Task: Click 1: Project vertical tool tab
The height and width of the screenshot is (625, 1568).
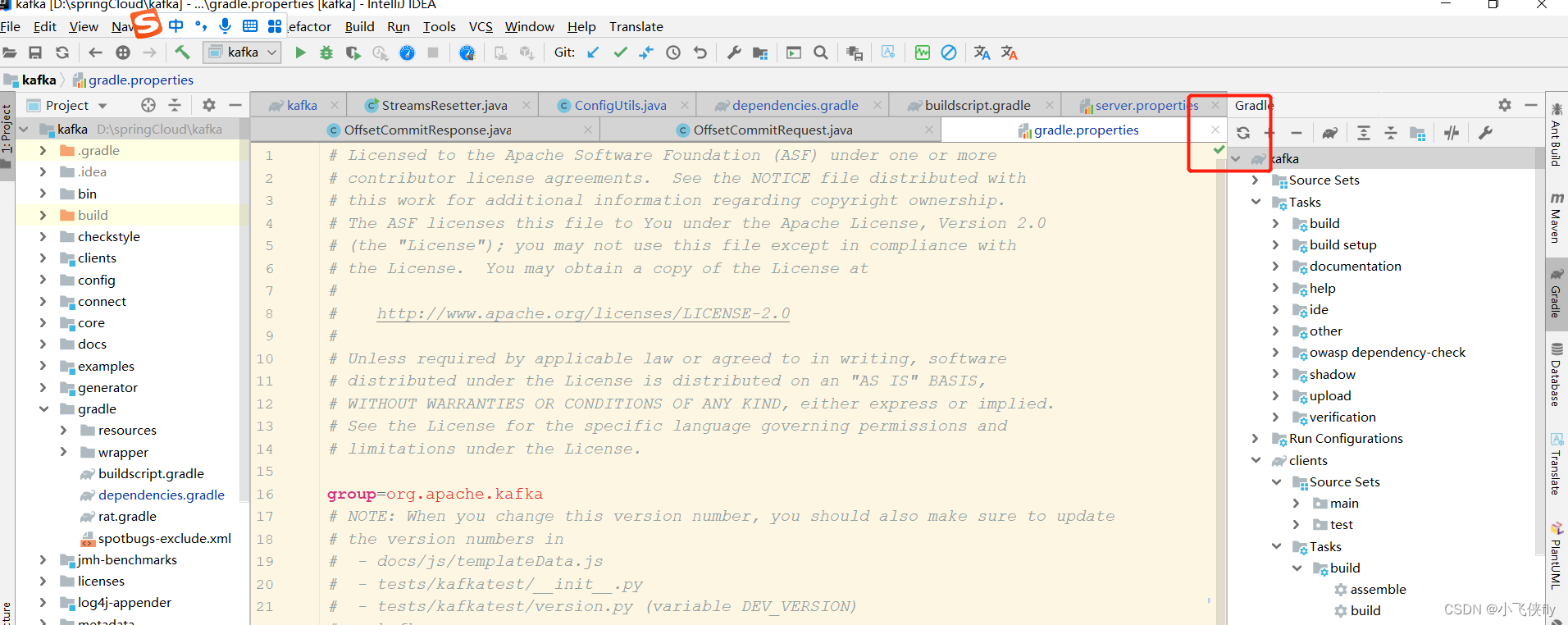Action: pyautogui.click(x=7, y=129)
